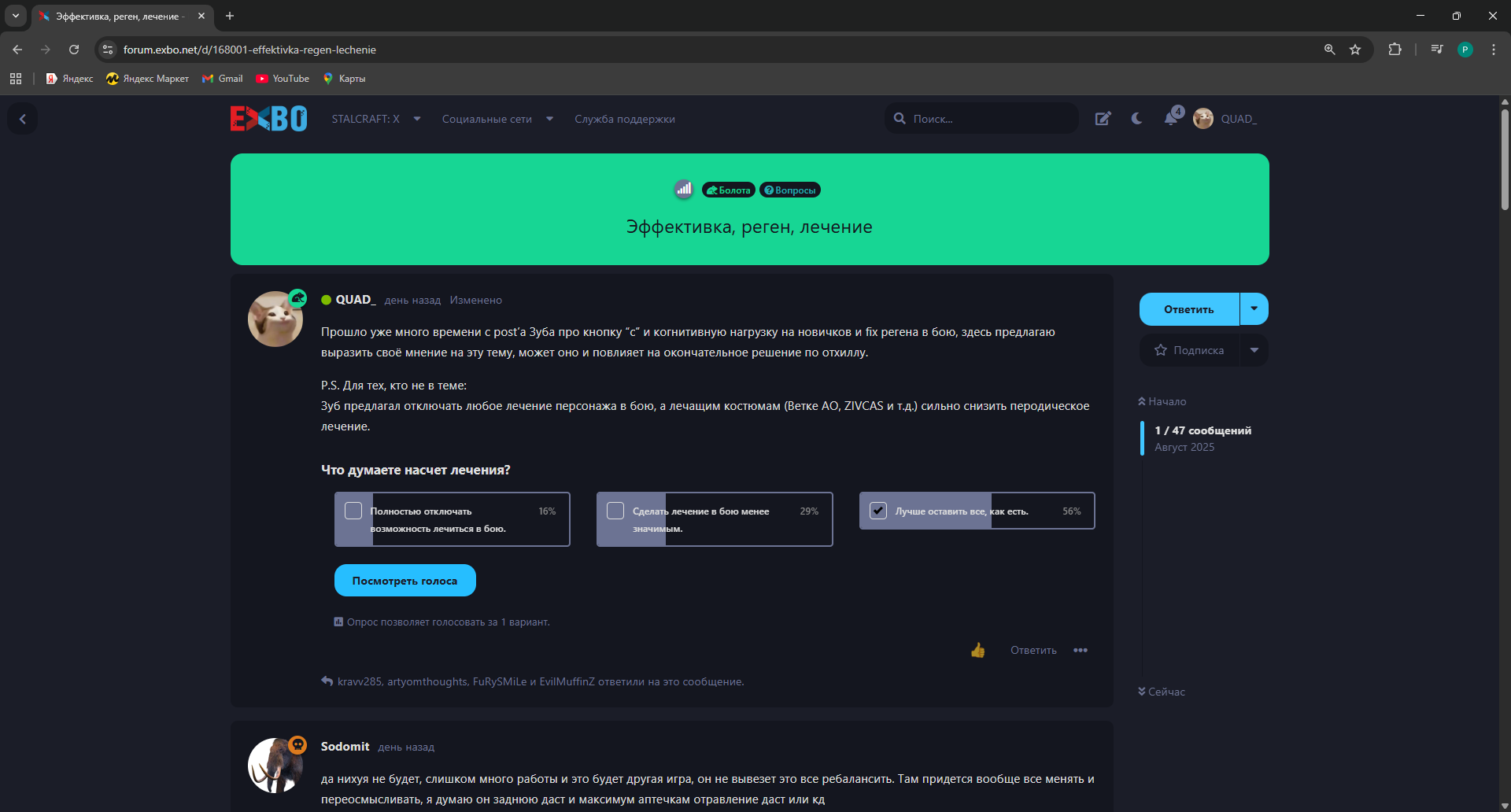Open Chrome profile P avatar
This screenshot has width=1511, height=812.
1465,50
